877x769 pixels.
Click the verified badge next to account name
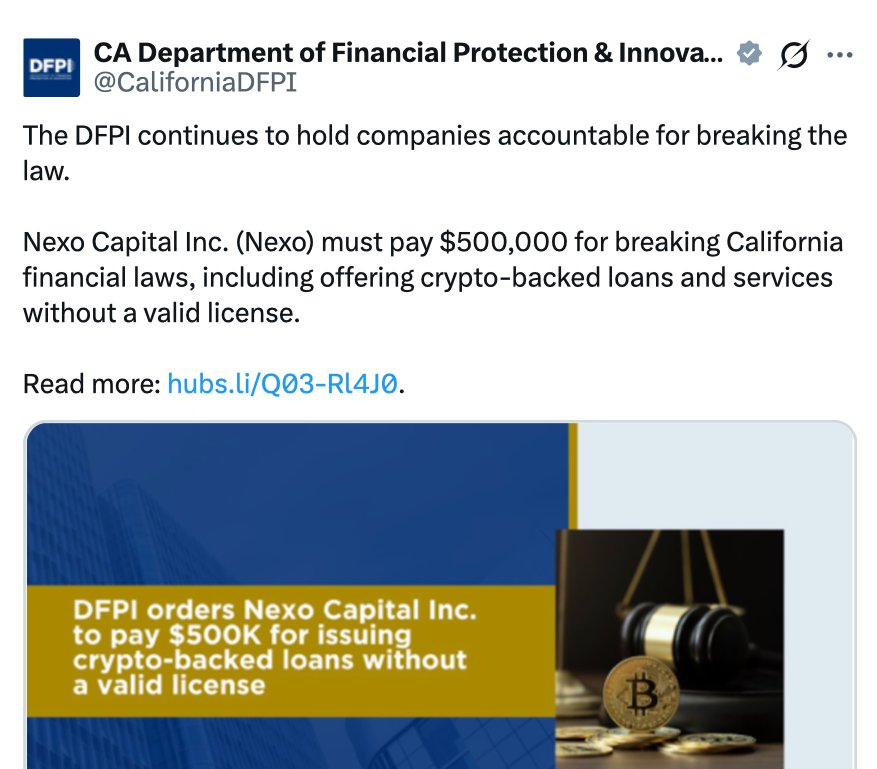[x=749, y=54]
